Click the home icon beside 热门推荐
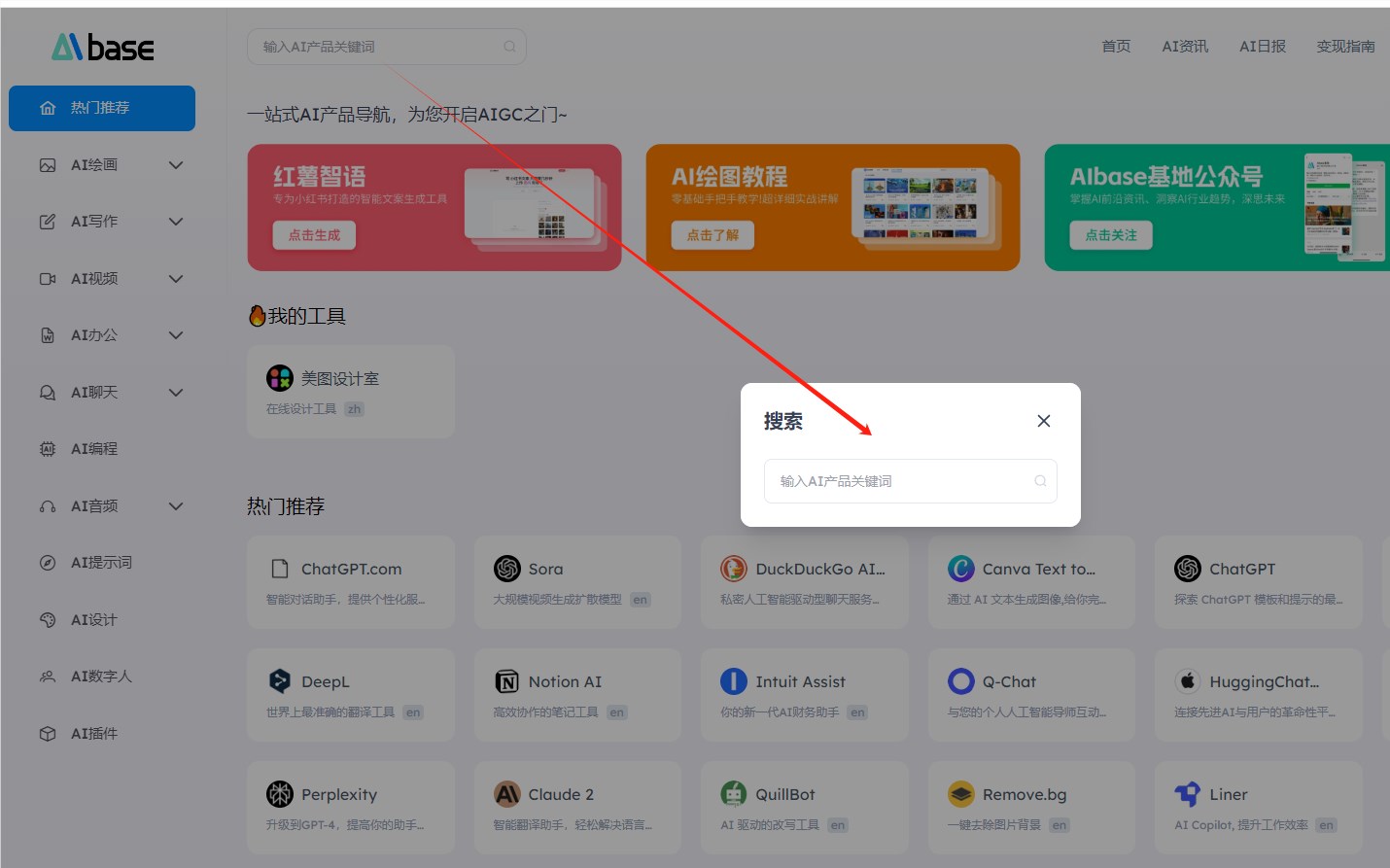 48,108
